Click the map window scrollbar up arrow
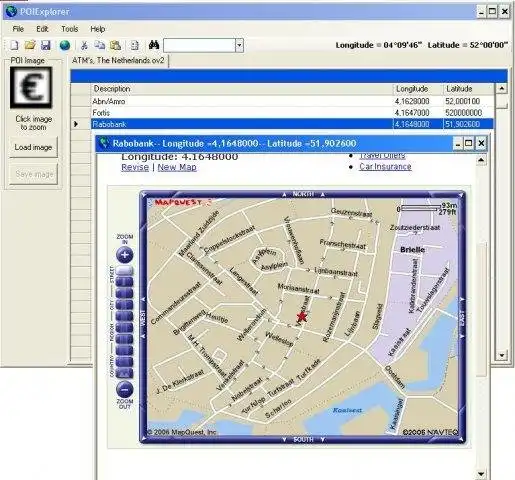This screenshot has width=515, height=480. (481, 160)
